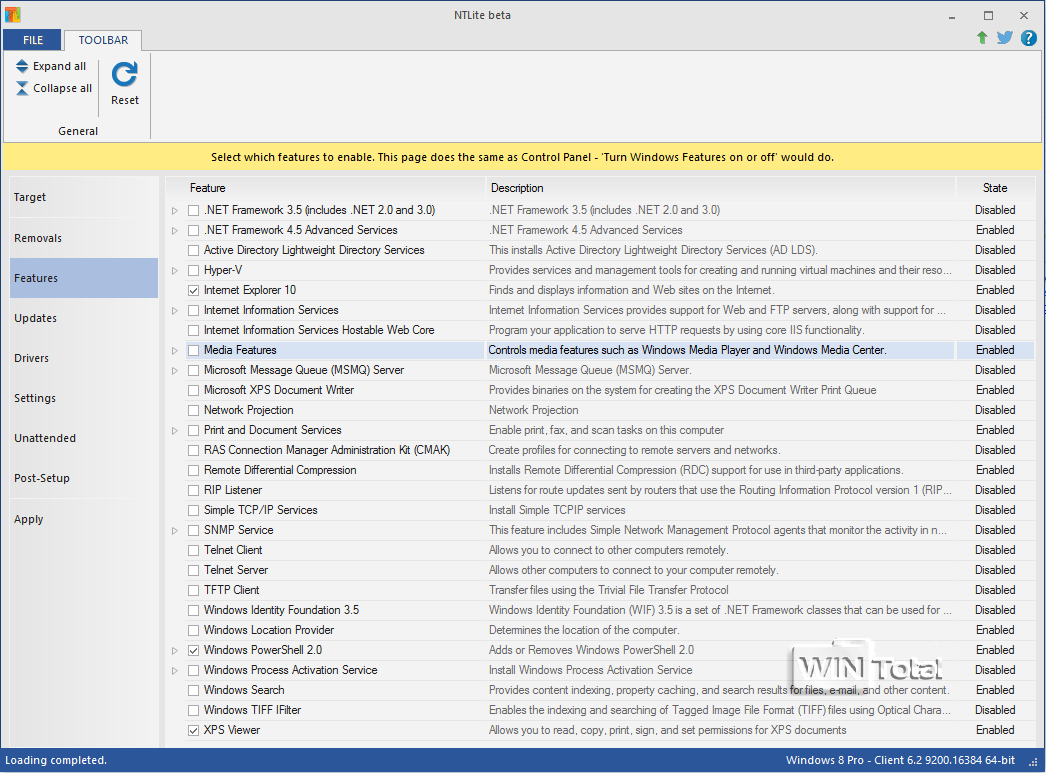Tick the Hyper-V feature checkbox

[194, 270]
